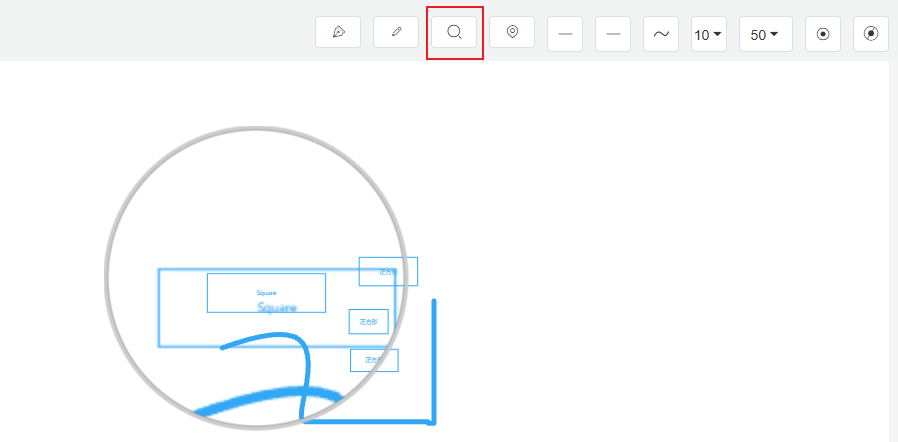Screen dimensions: 898x442
Task: Click the half-filled circle icon at toolbar end
Action: (871, 34)
